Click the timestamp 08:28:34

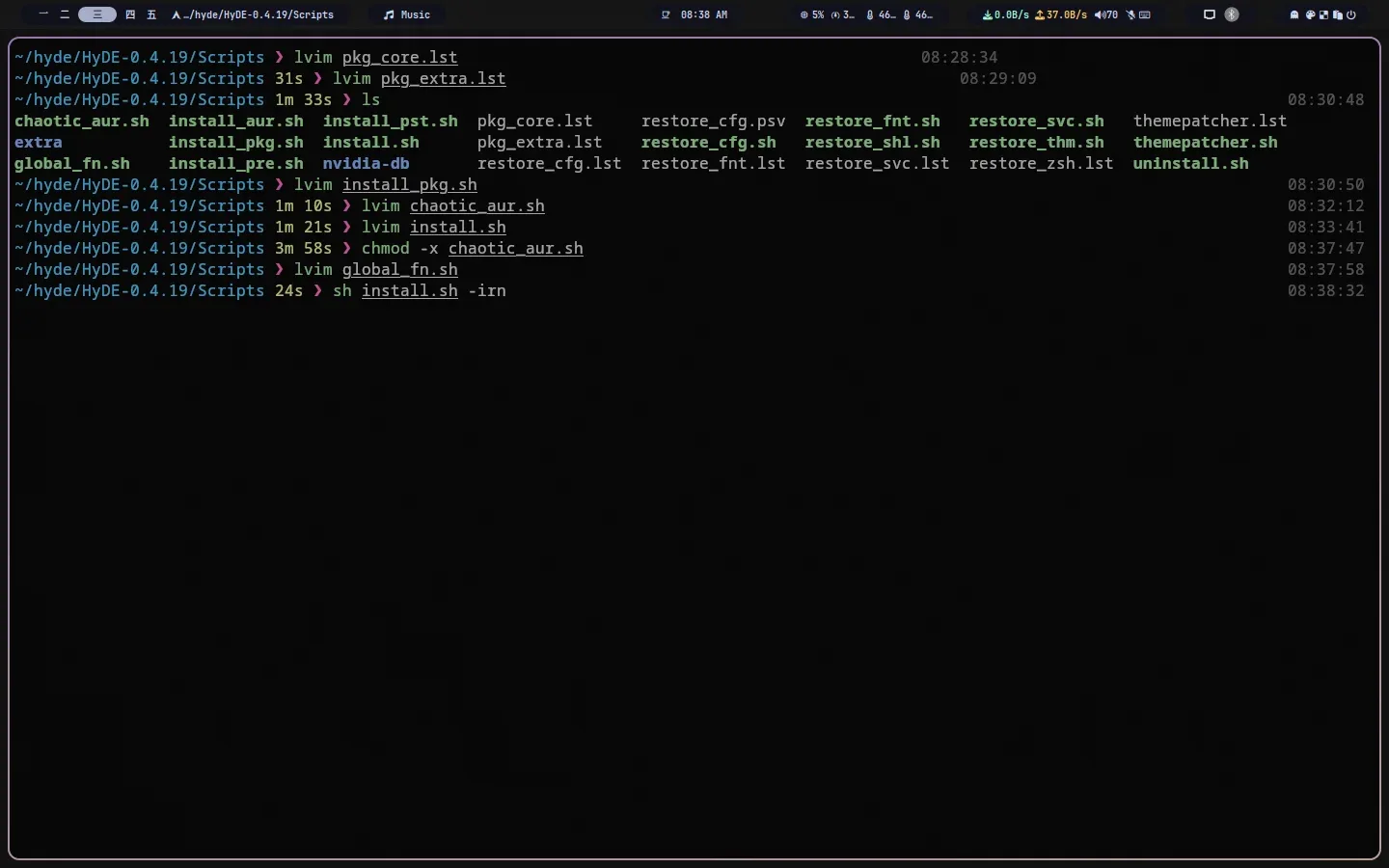pyautogui.click(x=960, y=57)
